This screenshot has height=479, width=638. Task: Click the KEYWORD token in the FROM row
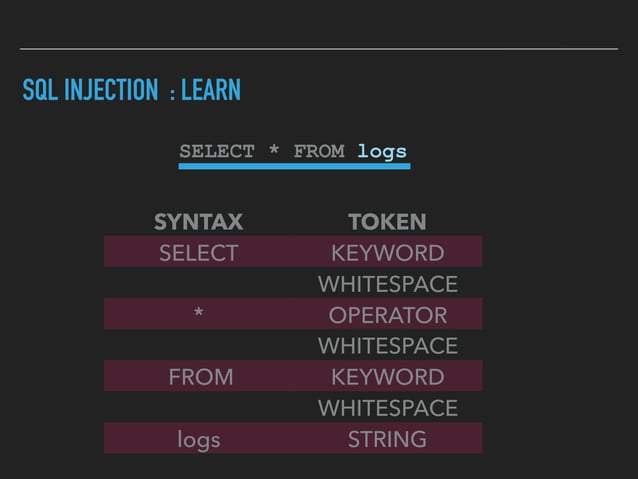pos(387,377)
